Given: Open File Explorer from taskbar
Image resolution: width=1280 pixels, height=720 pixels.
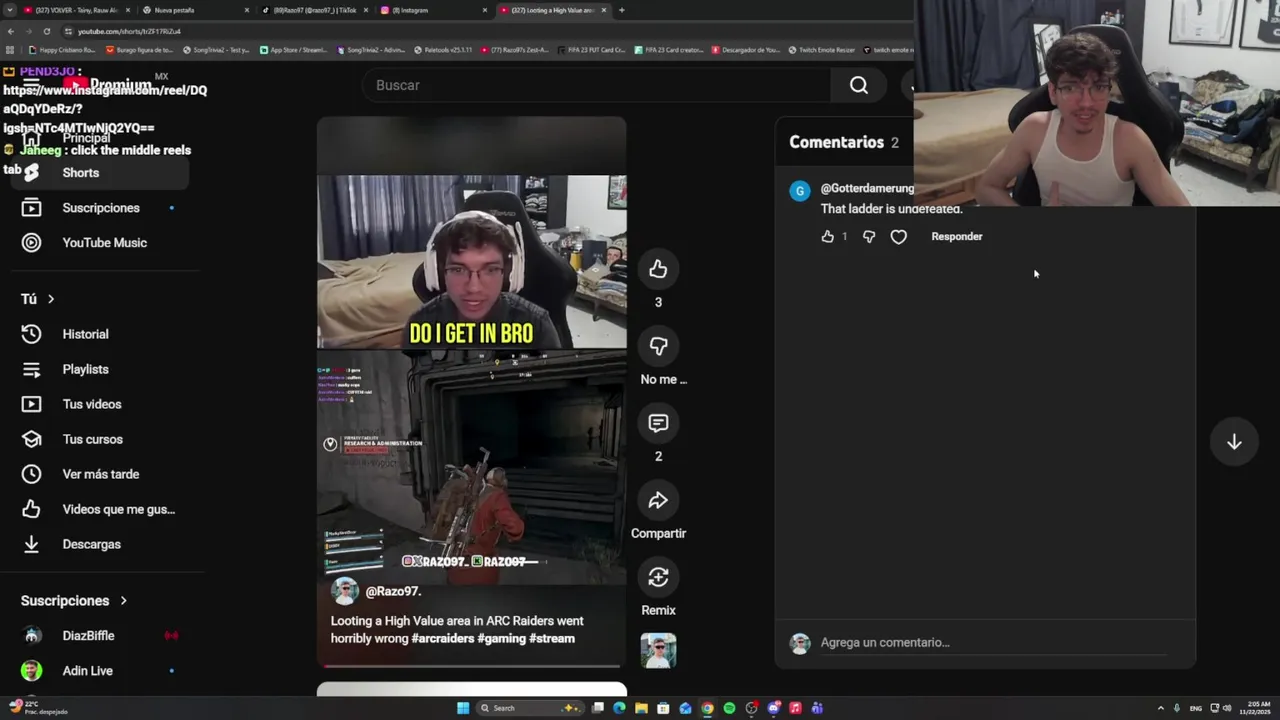Looking at the screenshot, I should tap(641, 708).
